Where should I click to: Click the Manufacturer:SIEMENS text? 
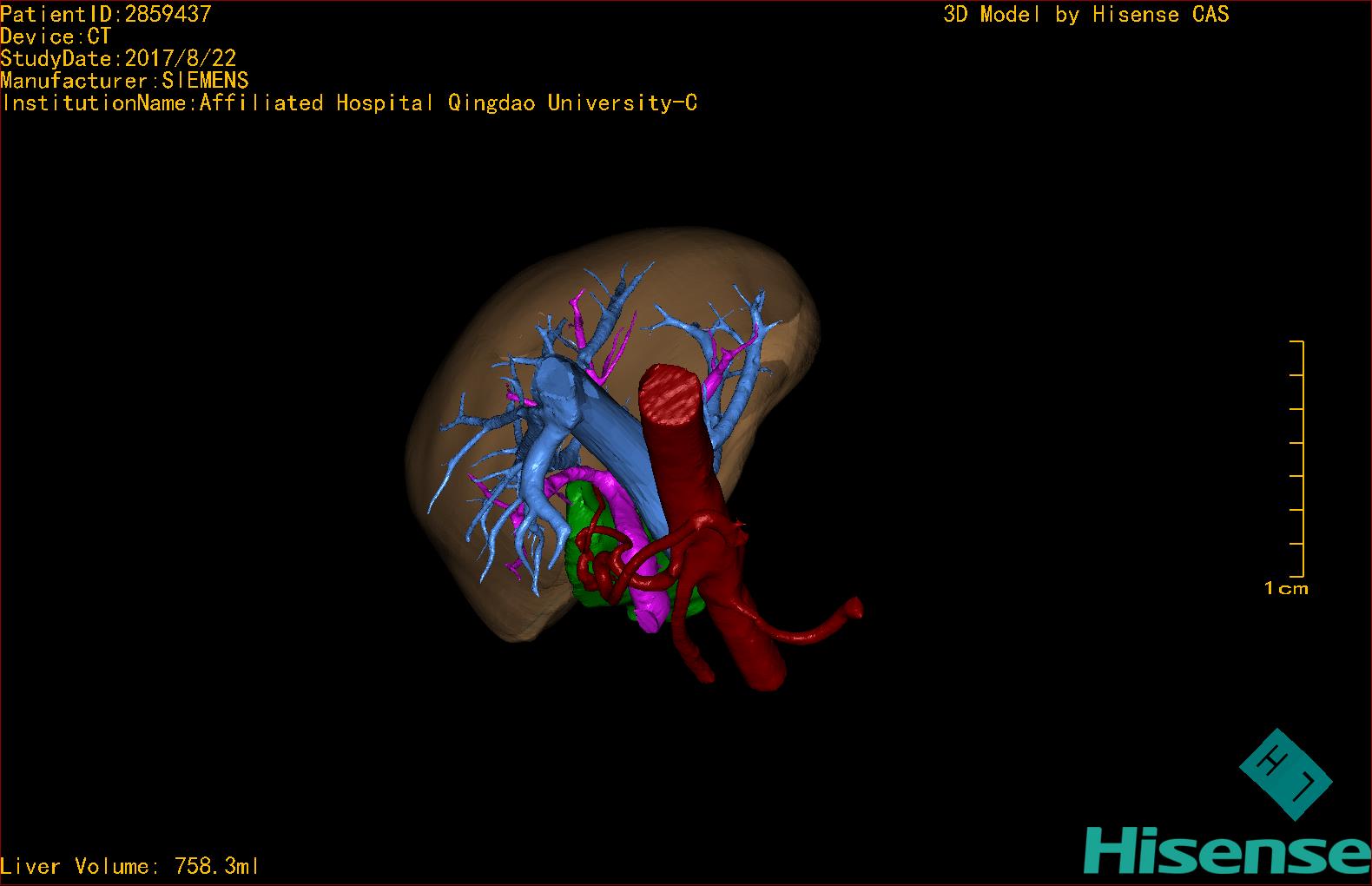(x=125, y=81)
